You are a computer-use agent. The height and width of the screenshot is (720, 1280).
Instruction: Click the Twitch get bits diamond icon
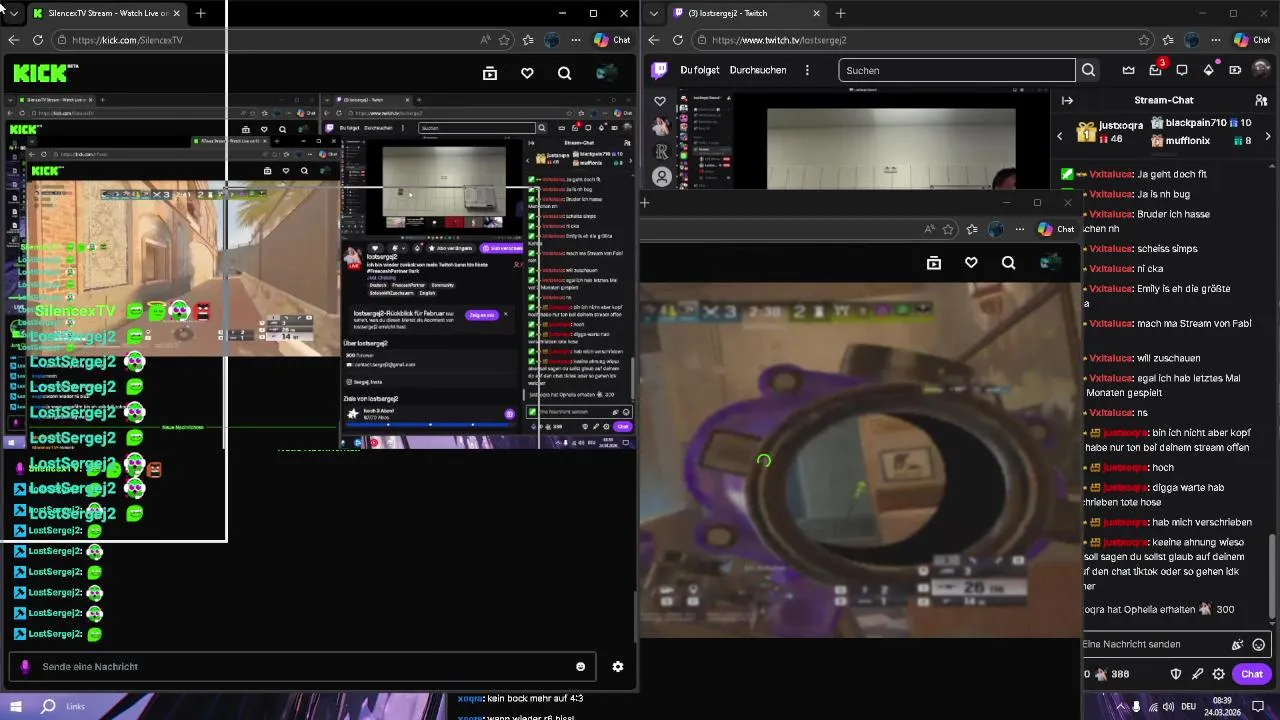coord(1209,70)
